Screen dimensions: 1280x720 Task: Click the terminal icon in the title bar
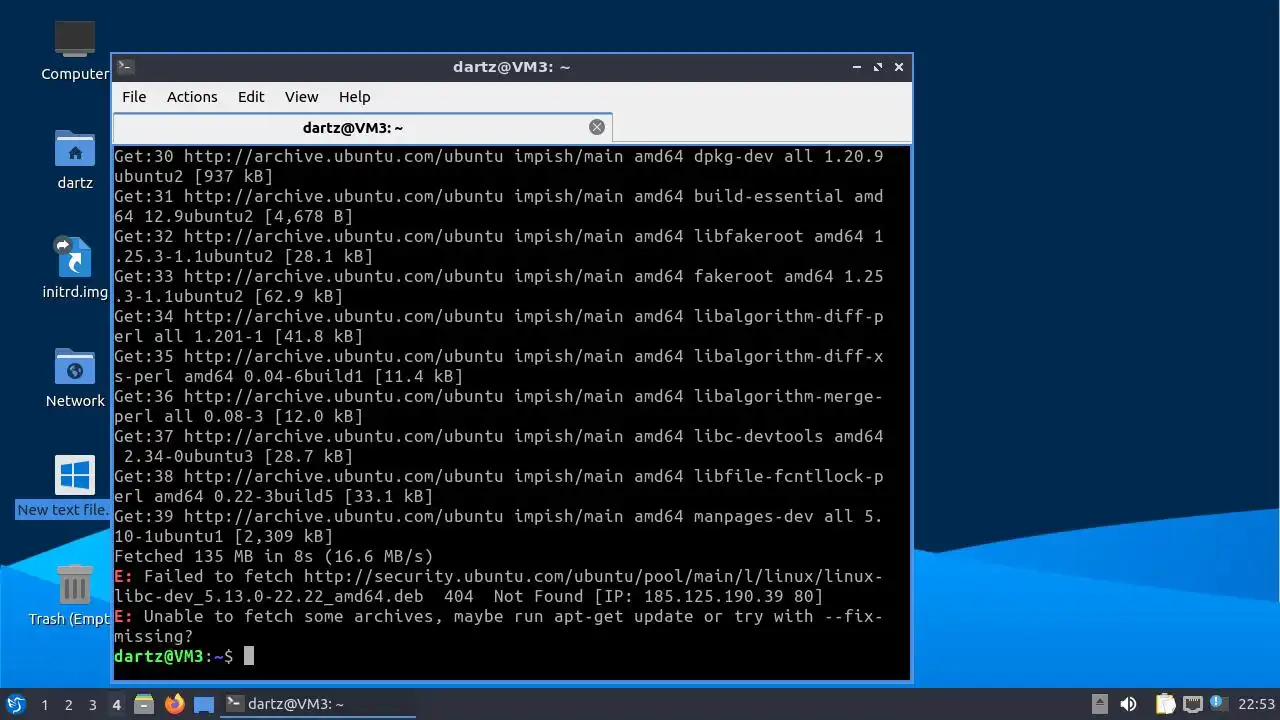click(x=125, y=67)
